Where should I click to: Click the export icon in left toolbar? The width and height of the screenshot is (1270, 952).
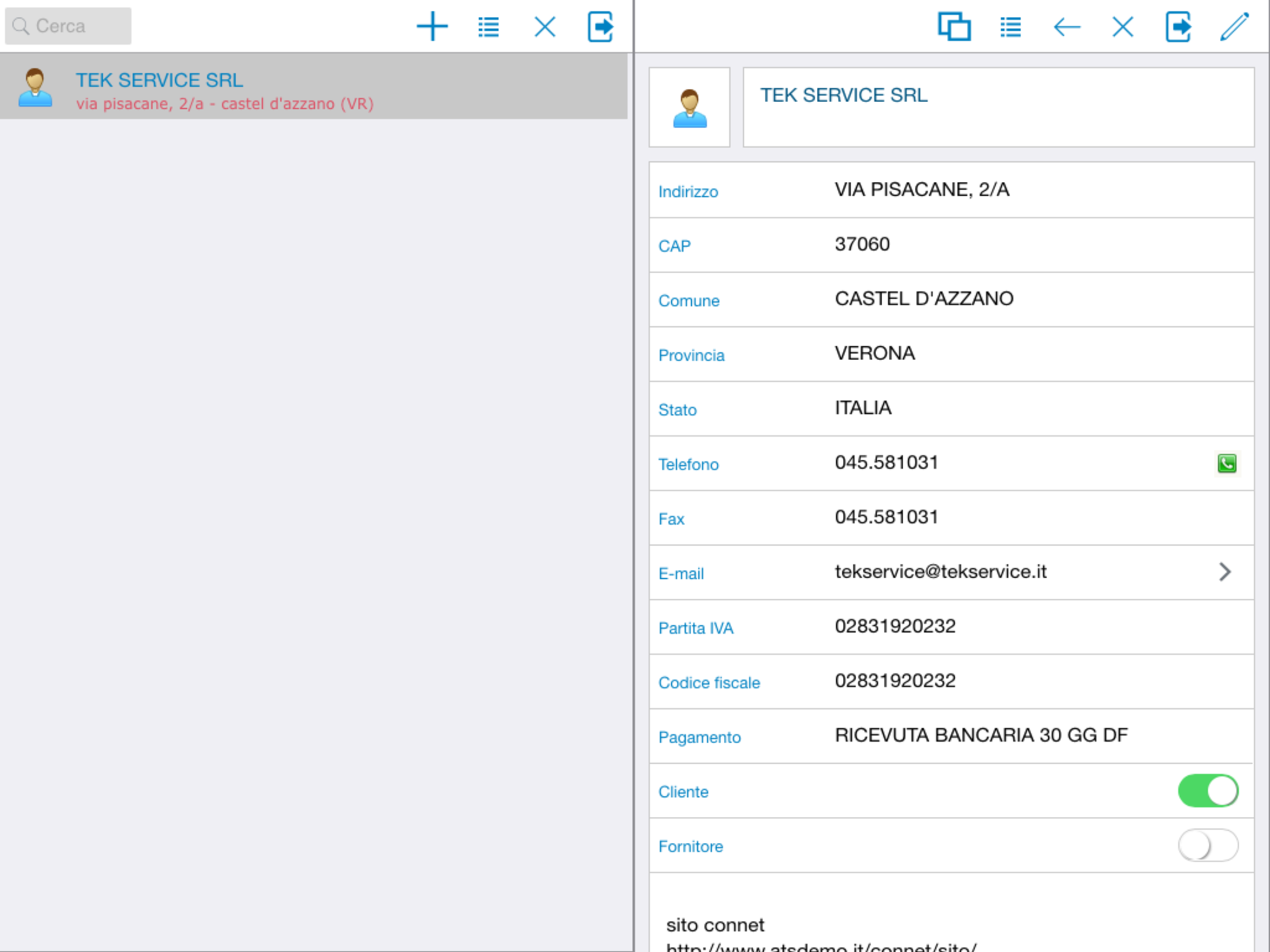tap(601, 26)
